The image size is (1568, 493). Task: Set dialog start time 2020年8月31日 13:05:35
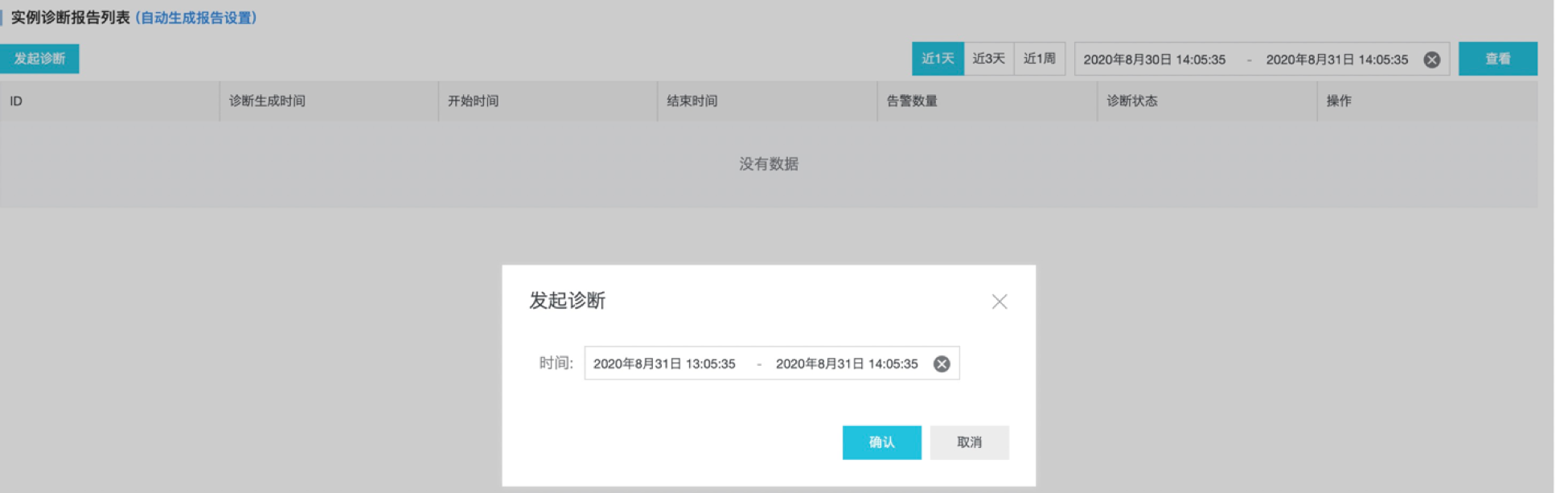pos(664,364)
